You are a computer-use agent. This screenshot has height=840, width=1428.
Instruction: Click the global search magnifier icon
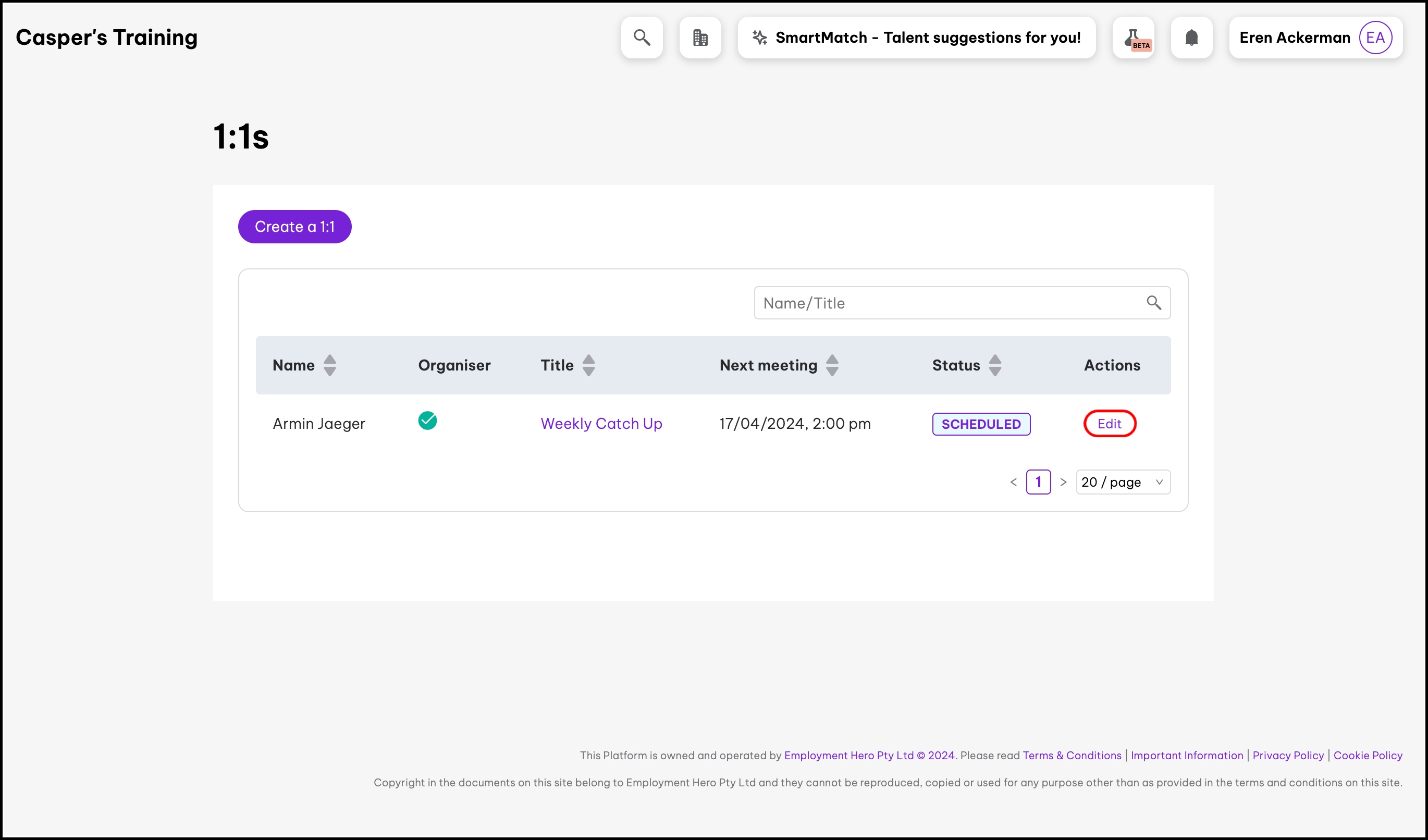tap(642, 38)
